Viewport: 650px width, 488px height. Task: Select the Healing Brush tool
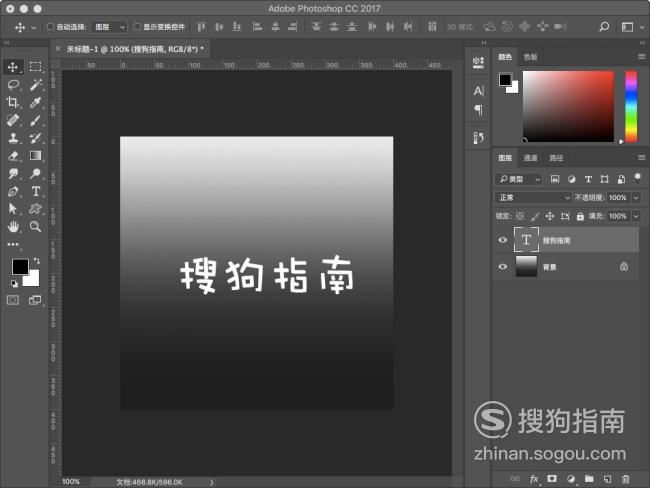[13, 120]
